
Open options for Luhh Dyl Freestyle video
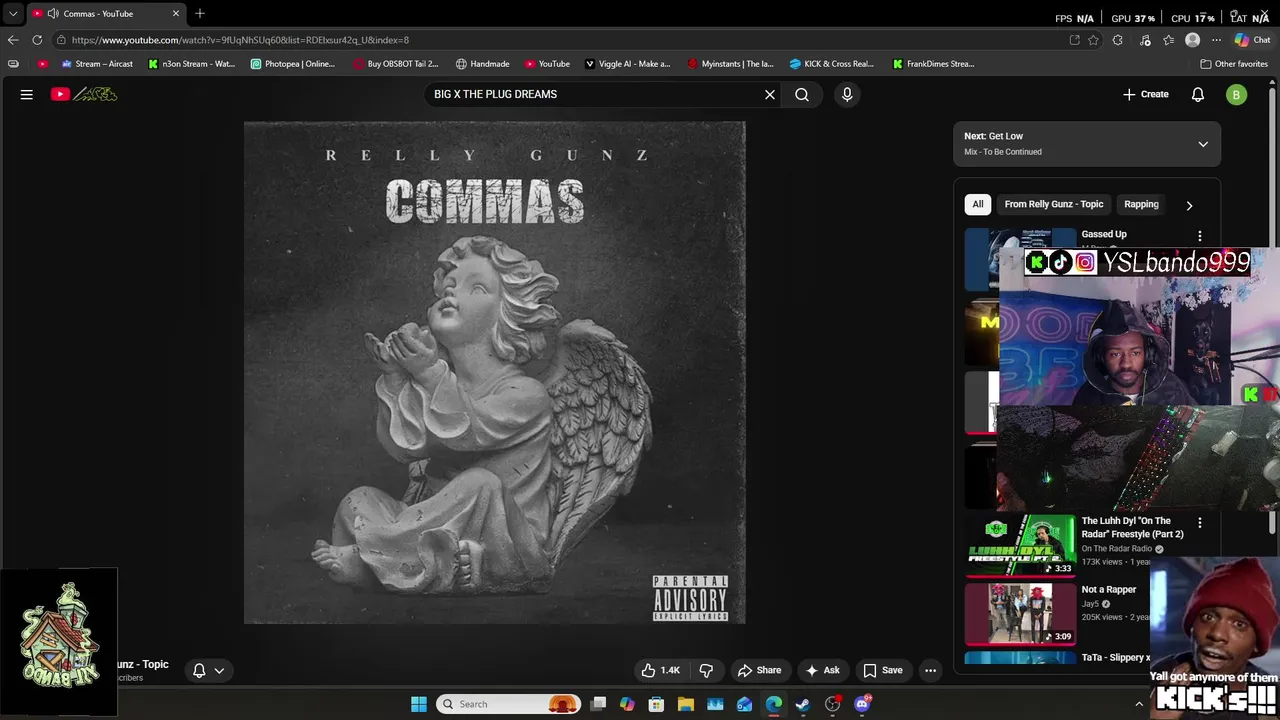pyautogui.click(x=1200, y=523)
